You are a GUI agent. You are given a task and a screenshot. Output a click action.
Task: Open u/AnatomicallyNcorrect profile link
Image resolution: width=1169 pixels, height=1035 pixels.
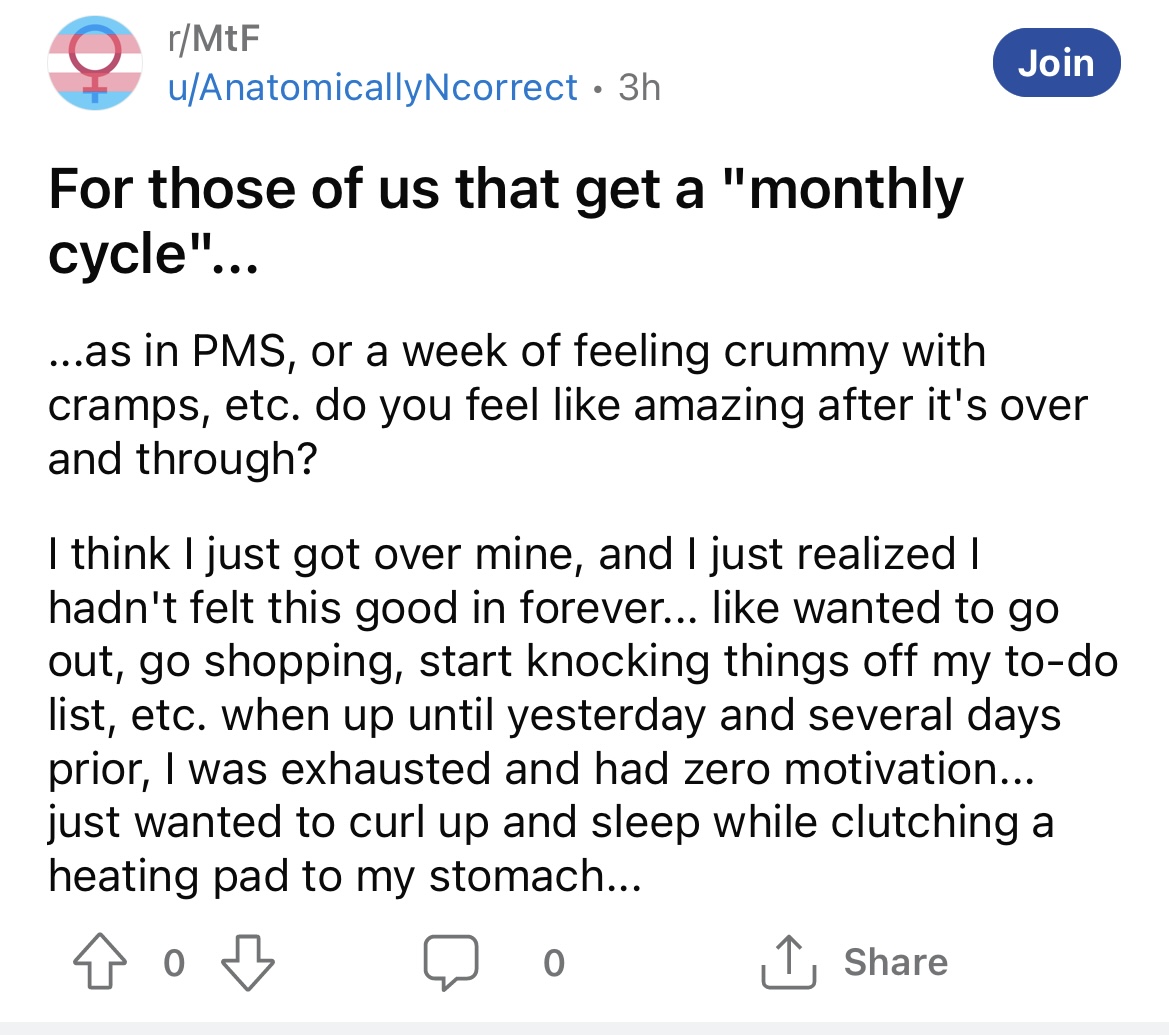pos(373,88)
